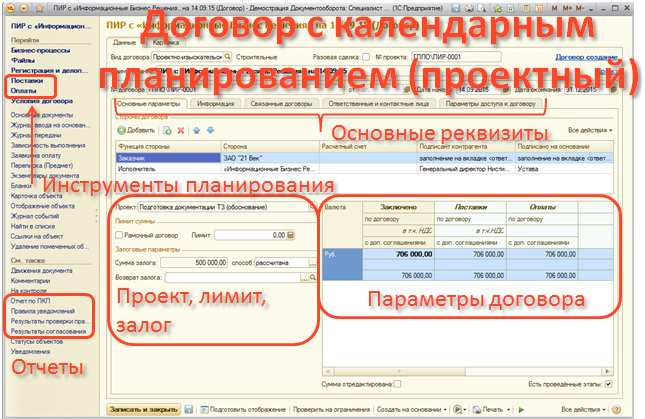Click the green Добавить plus icon
The width and height of the screenshot is (645, 419).
pos(123,130)
